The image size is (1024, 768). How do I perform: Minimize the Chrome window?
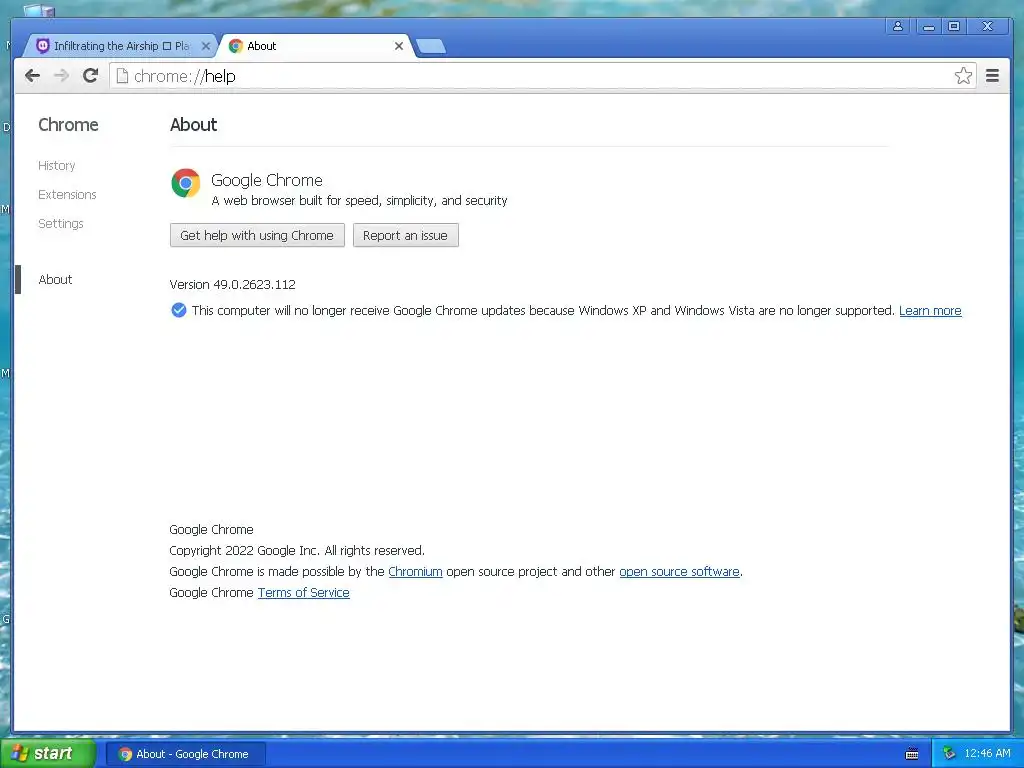[x=928, y=26]
